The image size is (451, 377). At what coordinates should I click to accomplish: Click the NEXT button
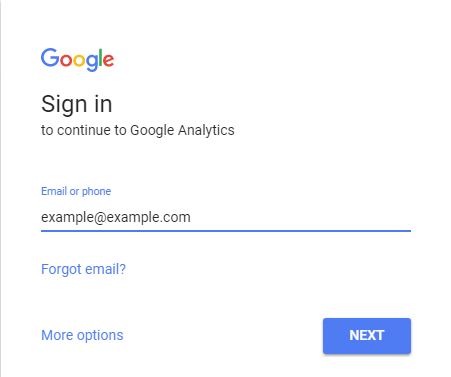point(367,336)
